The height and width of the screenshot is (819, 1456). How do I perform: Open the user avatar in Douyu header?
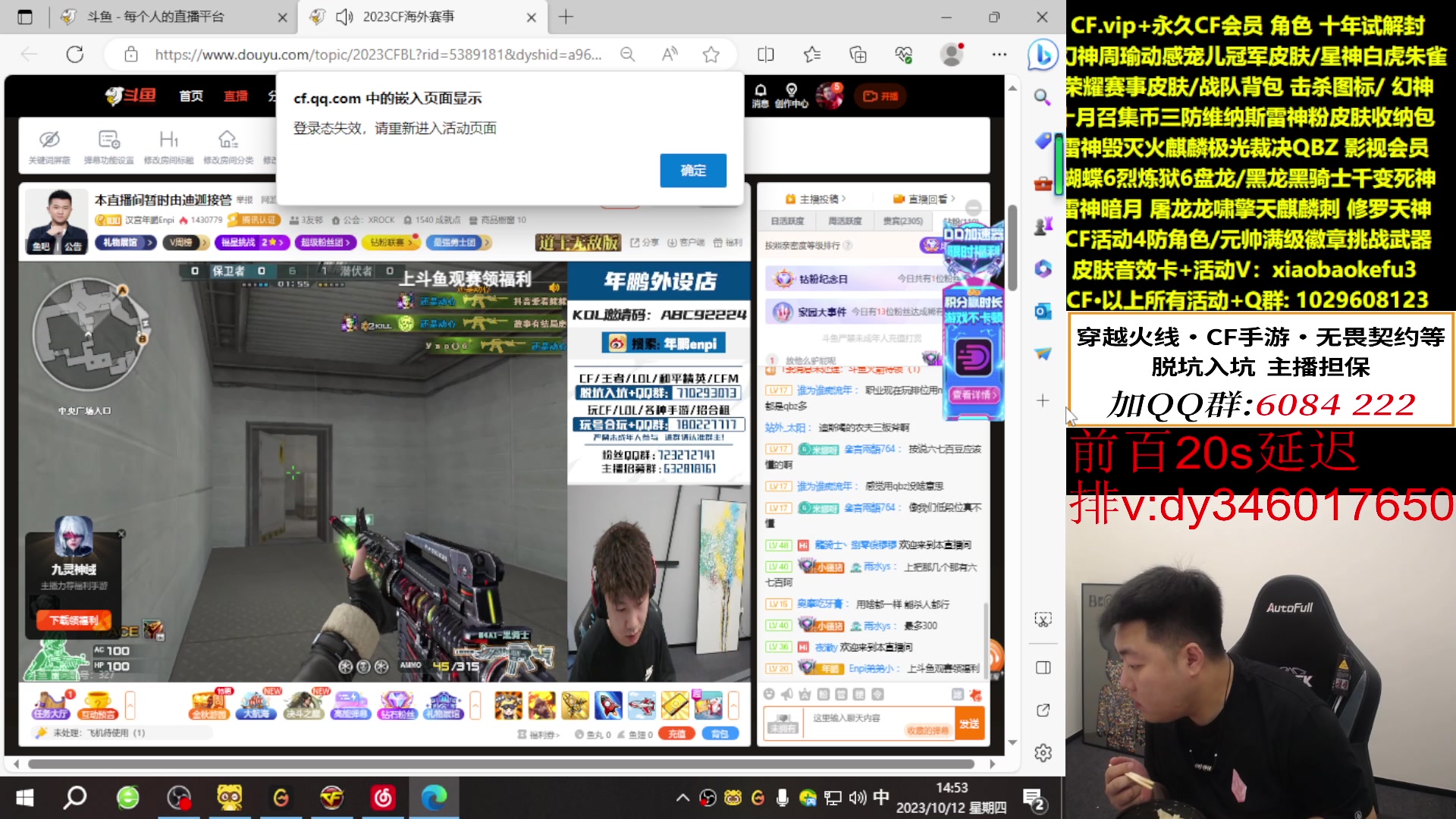pos(829,96)
